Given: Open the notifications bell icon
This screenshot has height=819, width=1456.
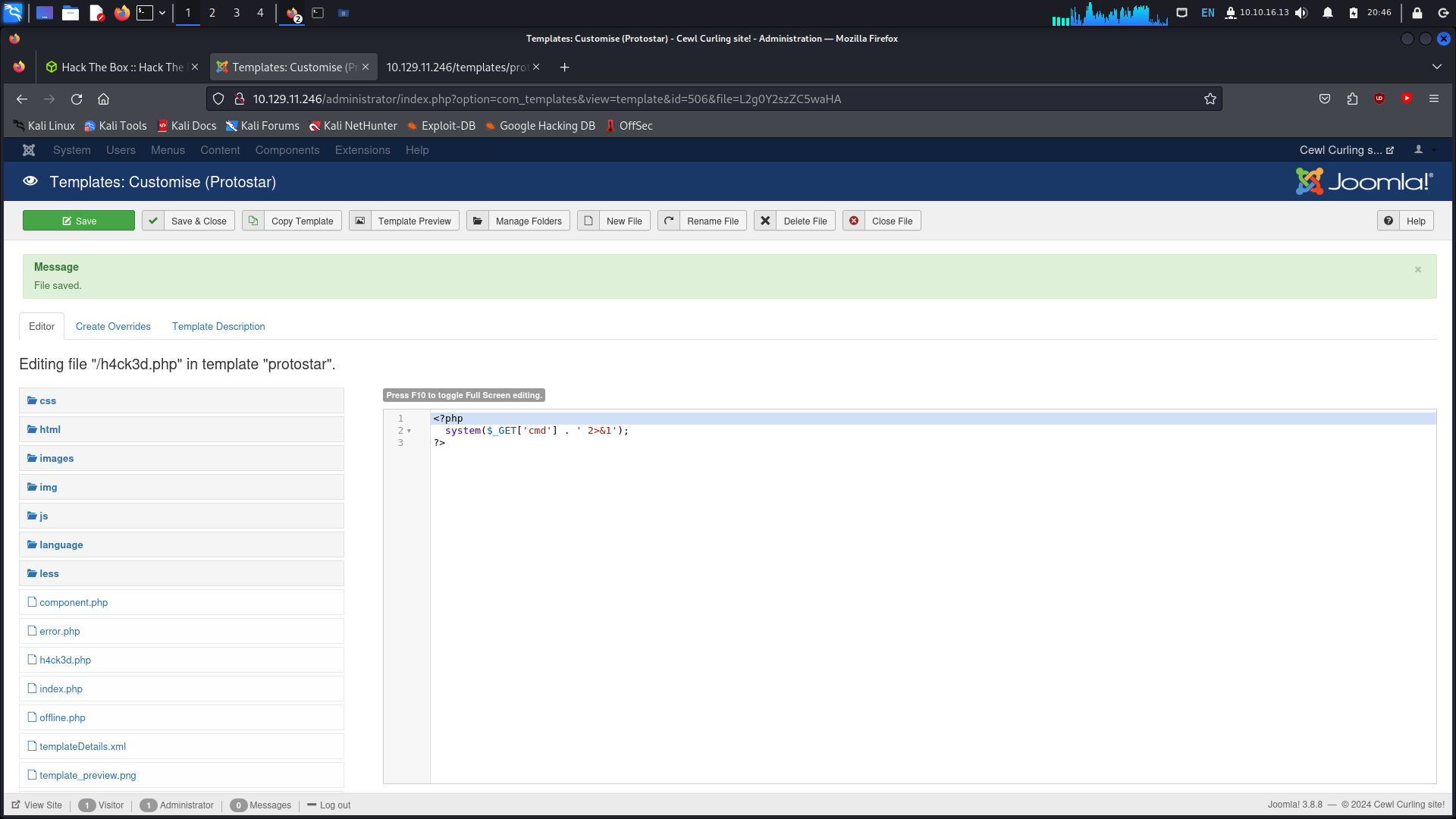Looking at the screenshot, I should pos(1328,13).
